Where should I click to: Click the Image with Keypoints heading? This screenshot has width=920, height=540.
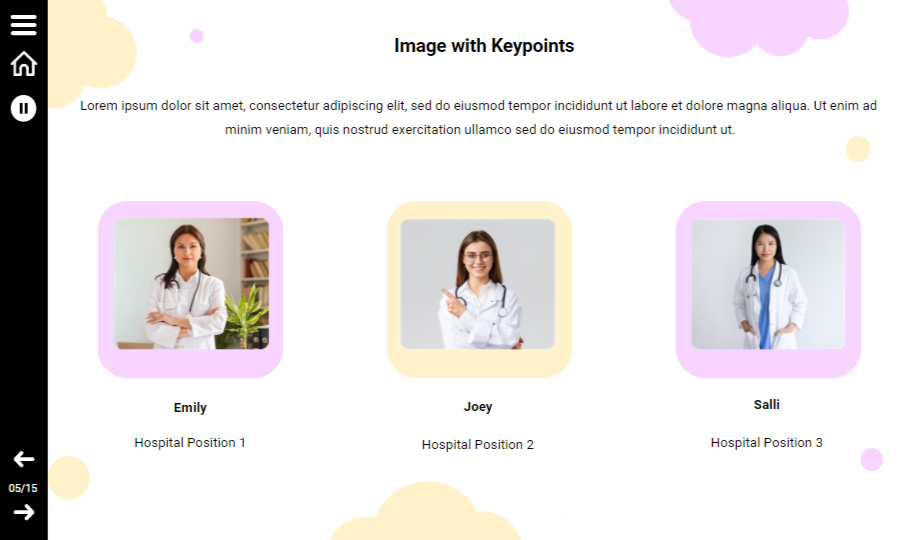click(484, 46)
